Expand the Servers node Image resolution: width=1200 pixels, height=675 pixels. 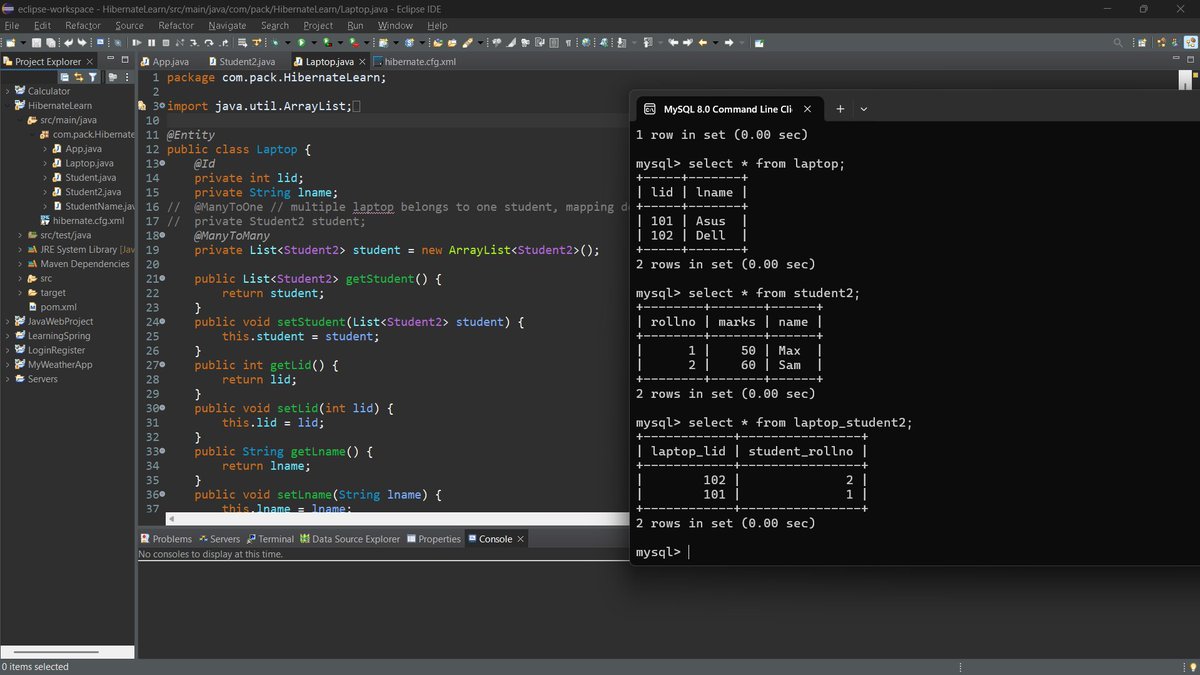point(8,379)
